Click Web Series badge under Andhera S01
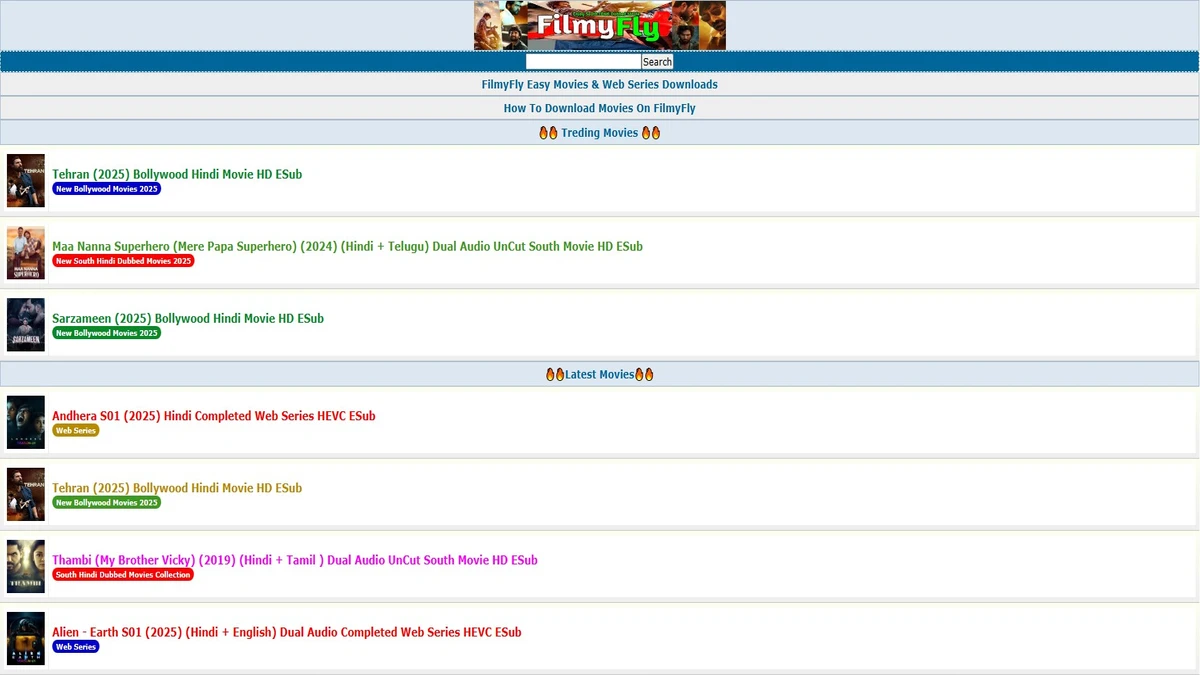This screenshot has width=1200, height=675. [75, 431]
